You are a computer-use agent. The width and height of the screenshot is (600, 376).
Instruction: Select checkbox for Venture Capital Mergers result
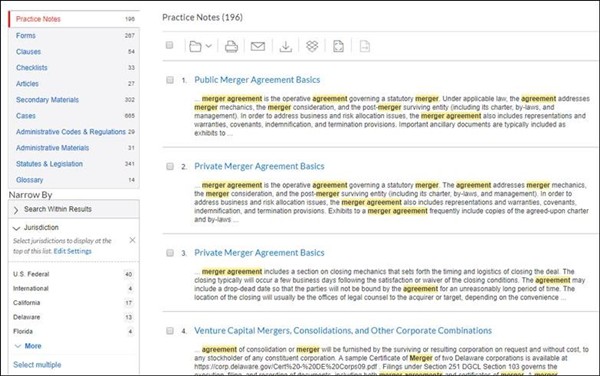[170, 331]
